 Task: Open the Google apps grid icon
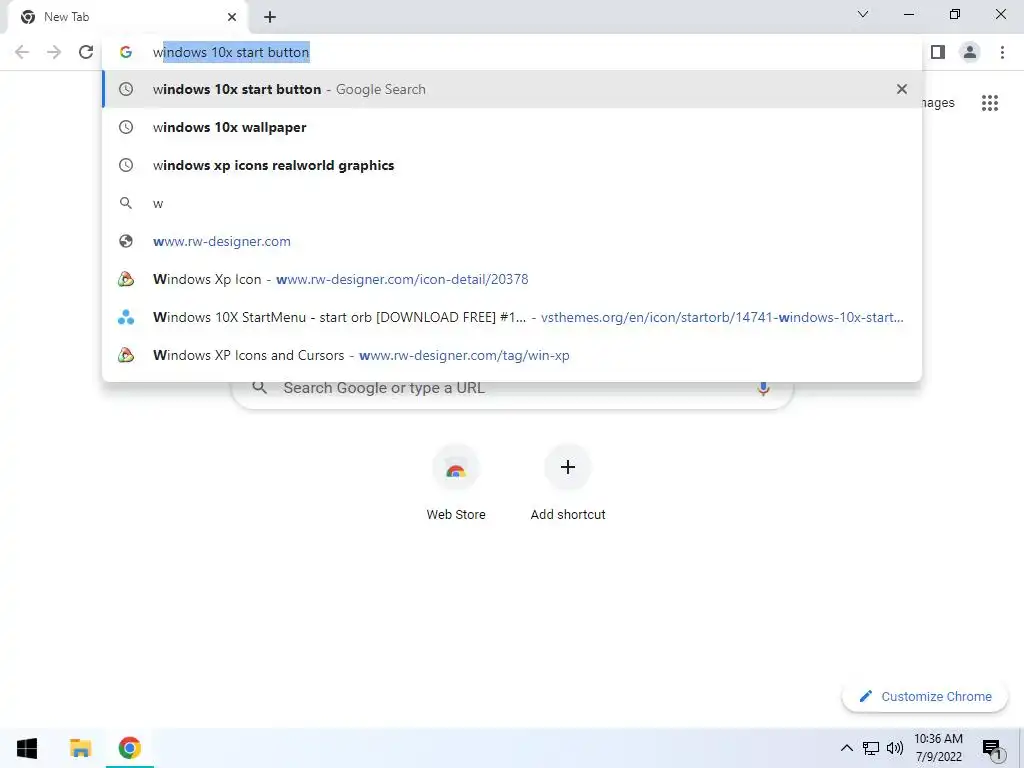pyautogui.click(x=990, y=103)
